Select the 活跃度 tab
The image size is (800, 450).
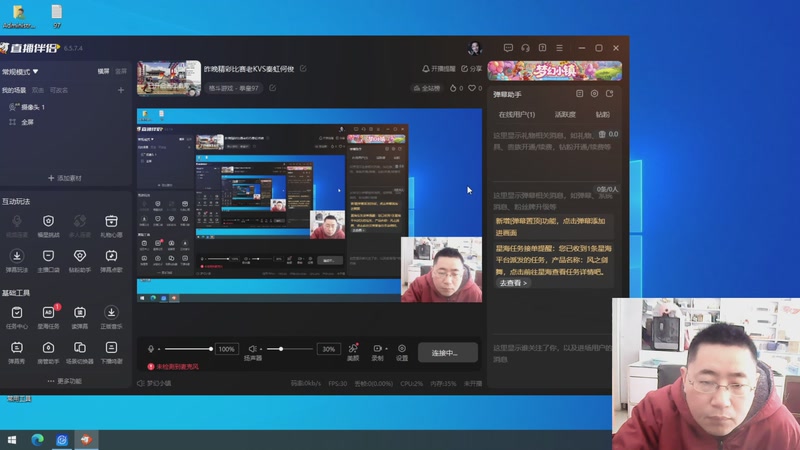click(x=565, y=115)
